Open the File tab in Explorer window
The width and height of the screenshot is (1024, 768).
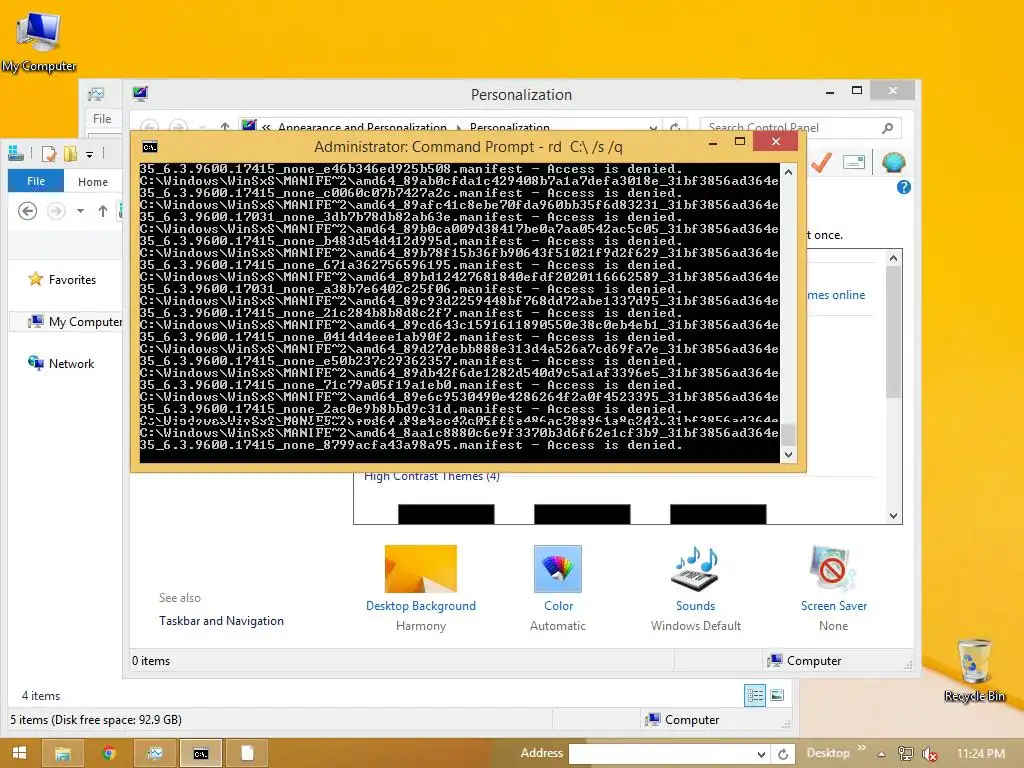tap(36, 181)
